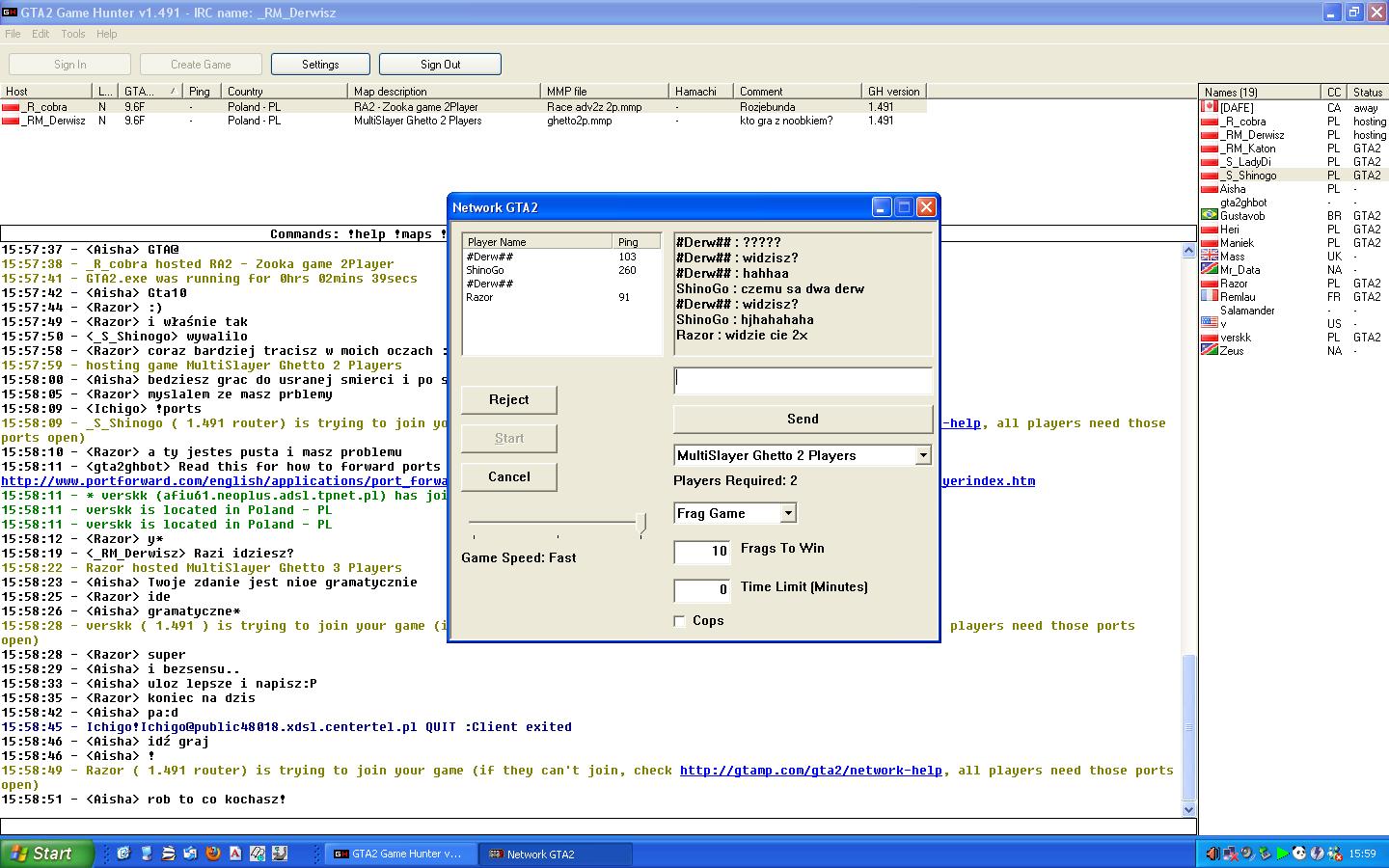Click the Names (19) column header

click(x=1260, y=92)
